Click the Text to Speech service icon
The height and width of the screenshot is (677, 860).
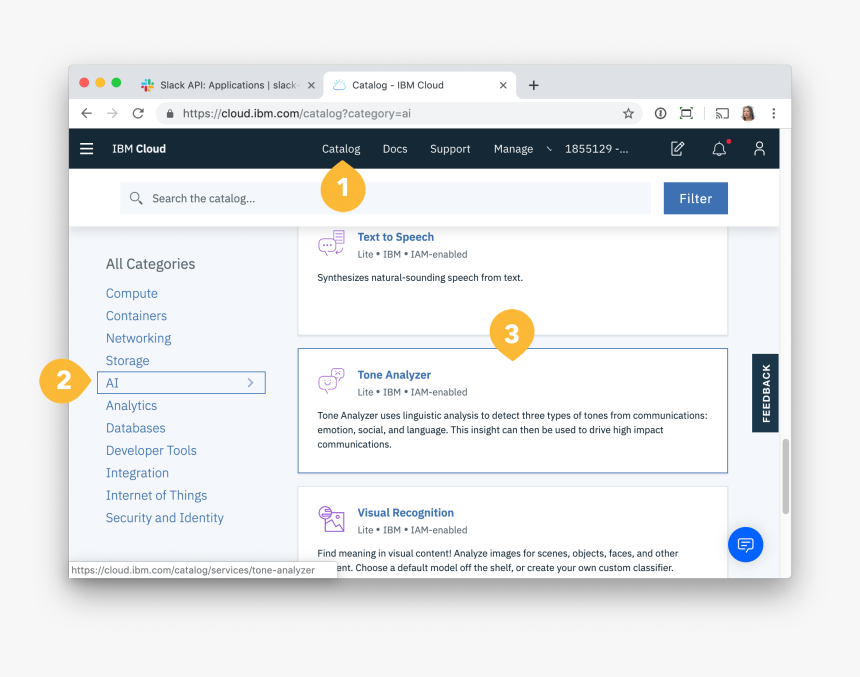pos(331,243)
